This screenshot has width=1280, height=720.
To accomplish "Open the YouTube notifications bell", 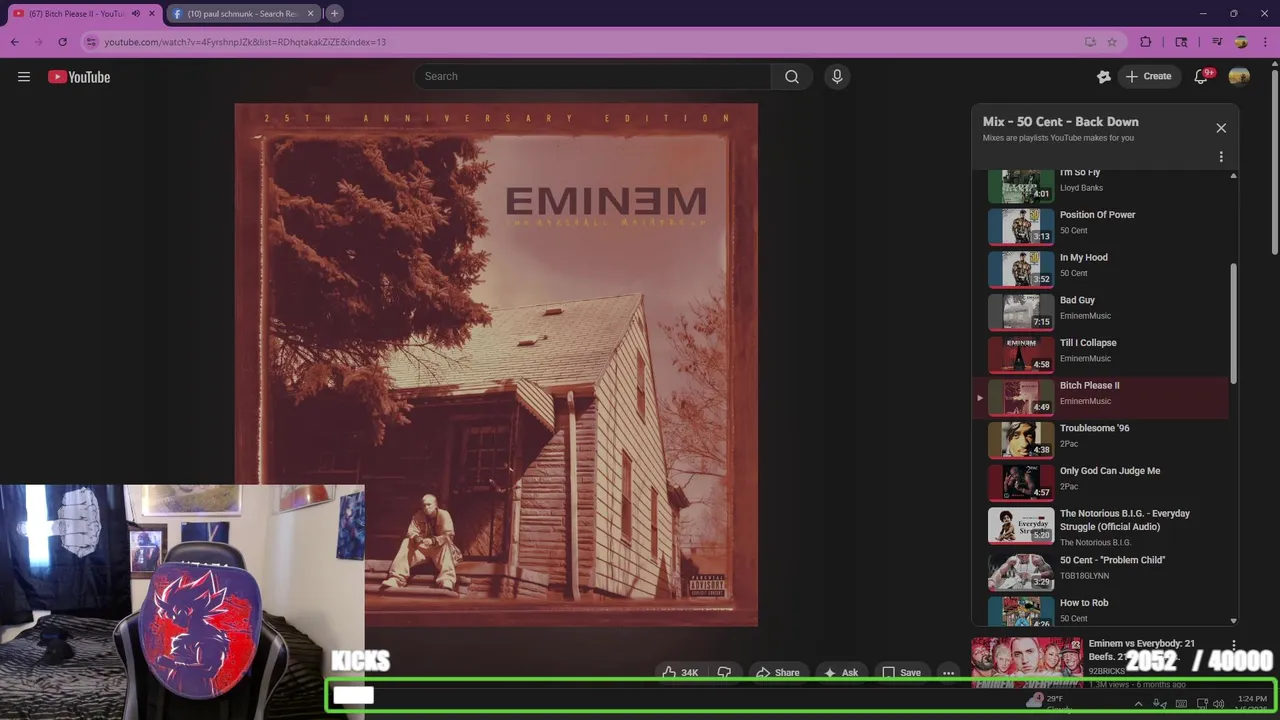I will coord(1202,77).
